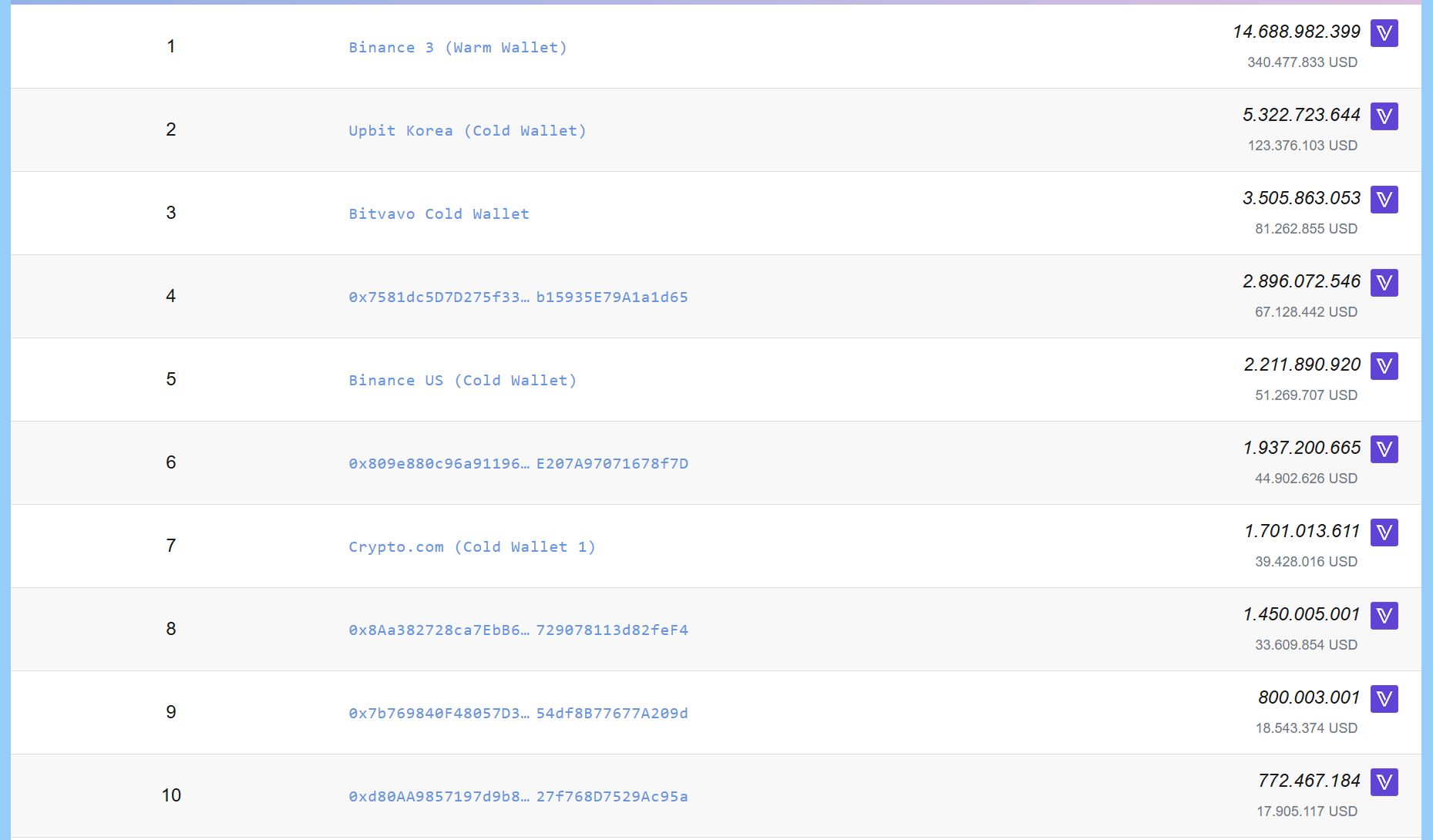Open Bitvavo Cold Wallet link
The image size is (1433, 840).
(439, 213)
